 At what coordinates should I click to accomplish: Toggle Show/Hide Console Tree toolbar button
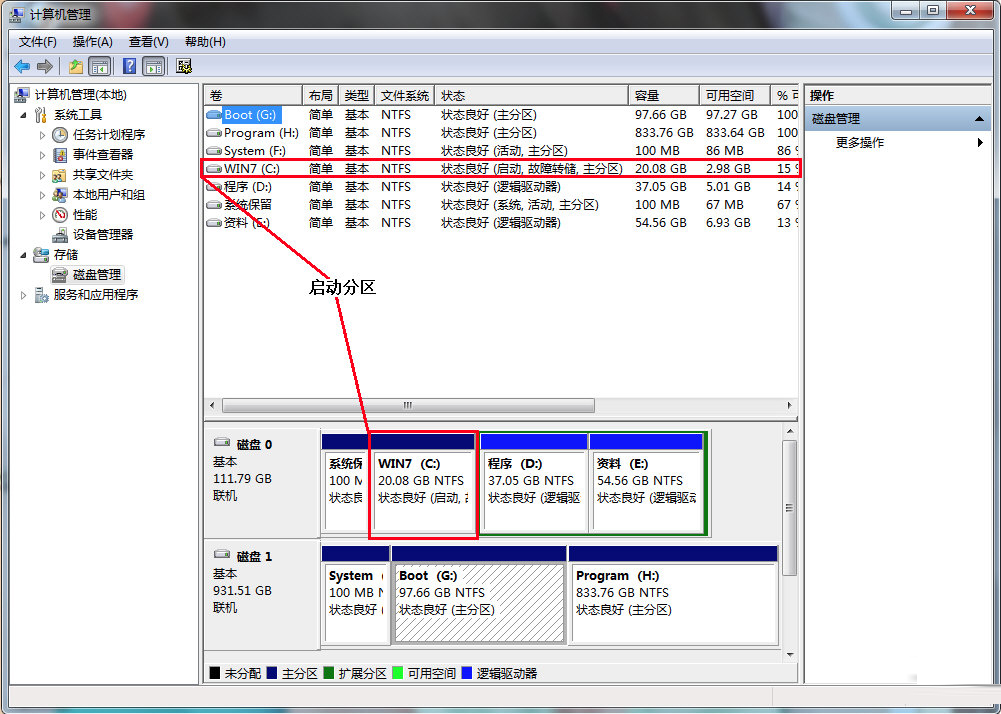click(x=100, y=66)
